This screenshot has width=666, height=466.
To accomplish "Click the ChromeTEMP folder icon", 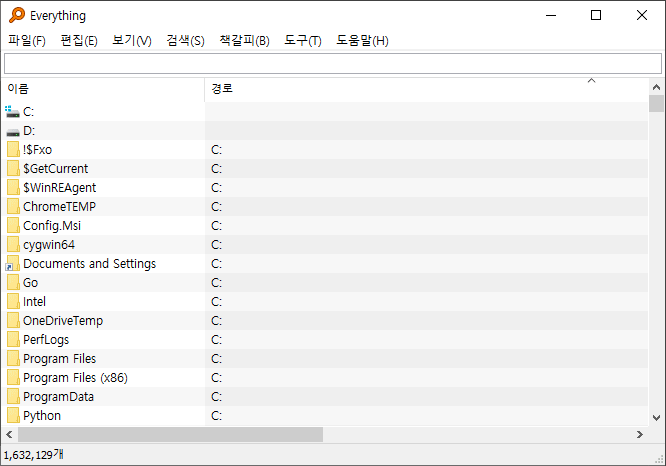I will click(13, 206).
